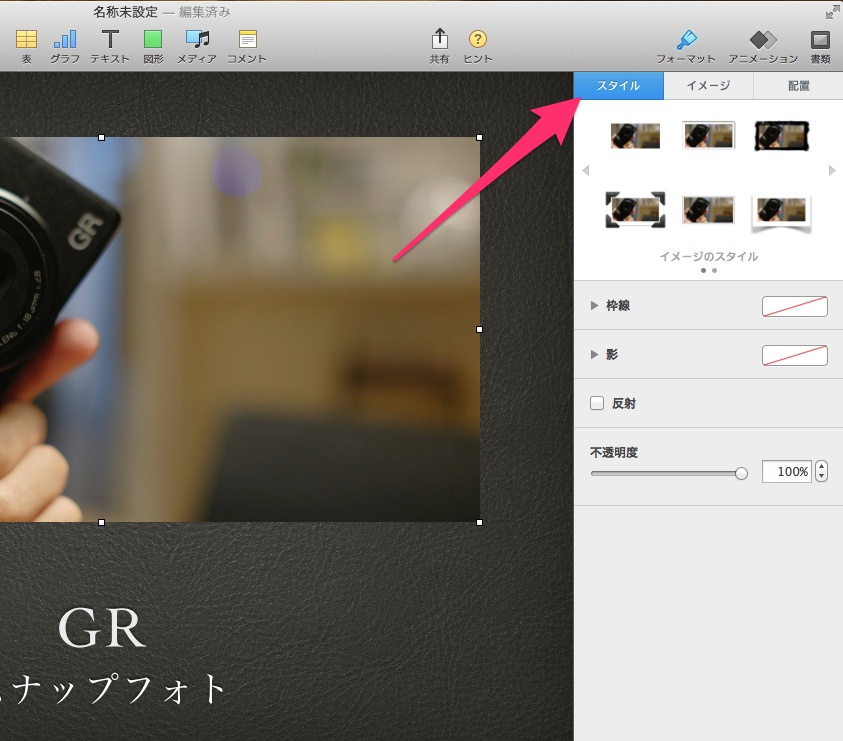Switch to the 配置 tab

(x=798, y=86)
